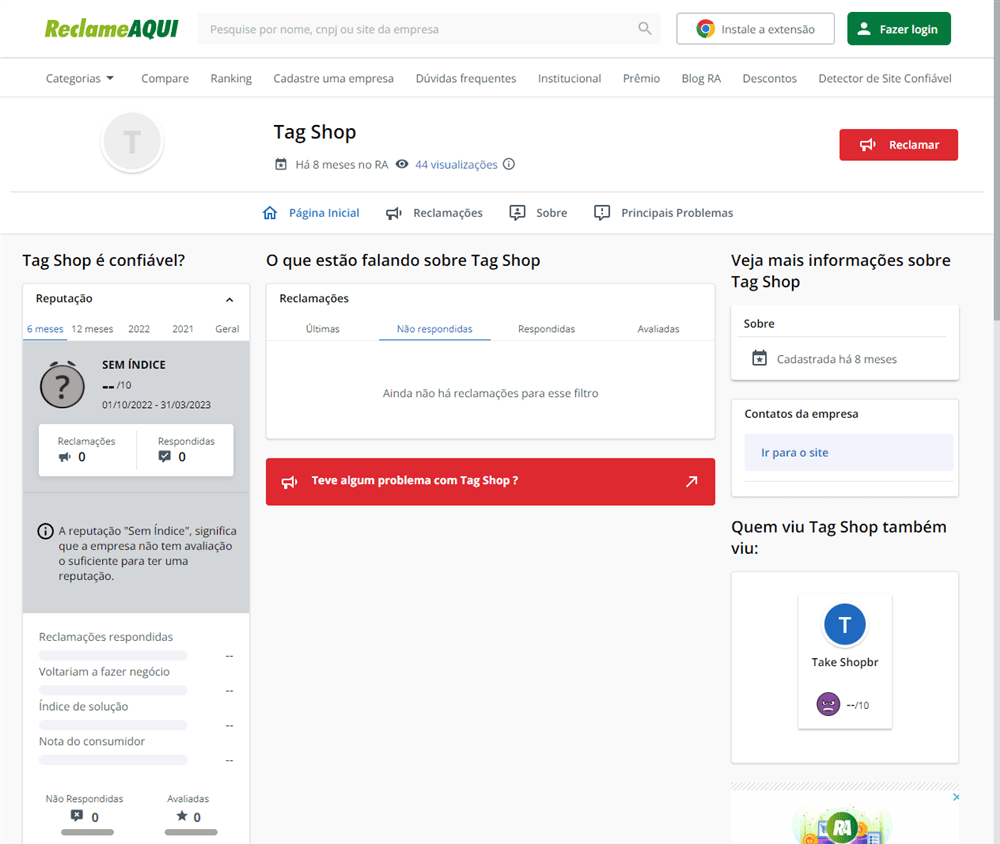
Task: Collapse the Reputação panel chevron
Action: pyautogui.click(x=230, y=299)
